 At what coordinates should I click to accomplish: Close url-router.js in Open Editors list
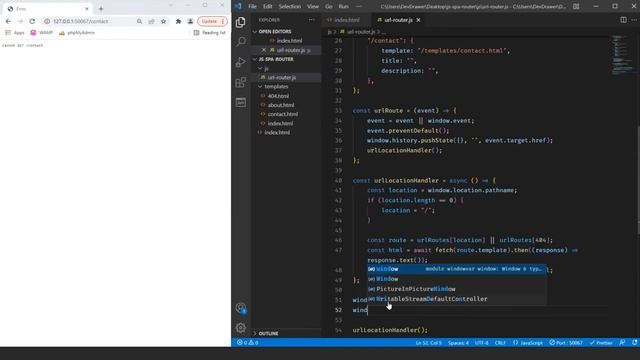coord(264,50)
